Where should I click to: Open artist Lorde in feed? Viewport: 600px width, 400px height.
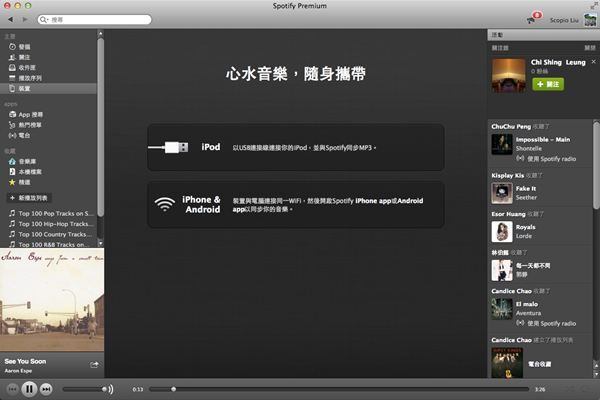click(x=523, y=236)
